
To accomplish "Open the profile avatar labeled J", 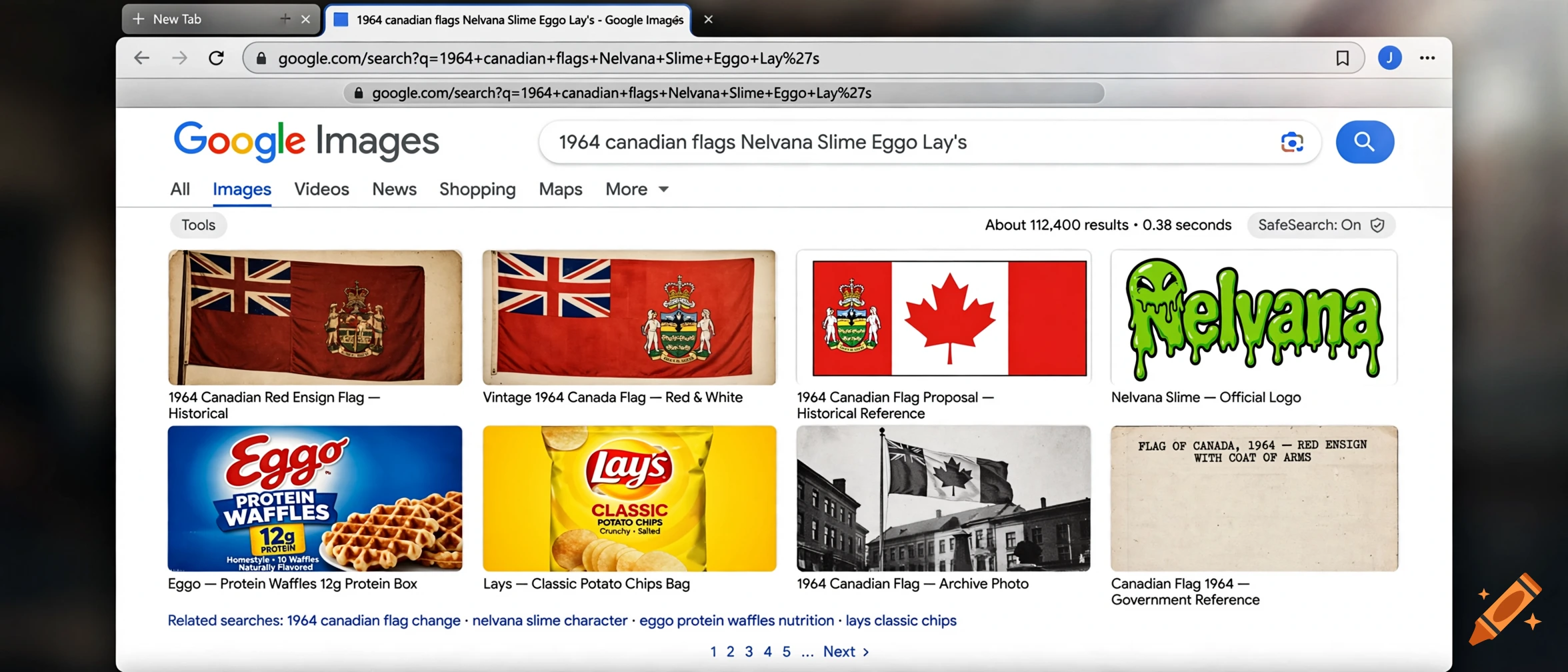I will pyautogui.click(x=1389, y=58).
